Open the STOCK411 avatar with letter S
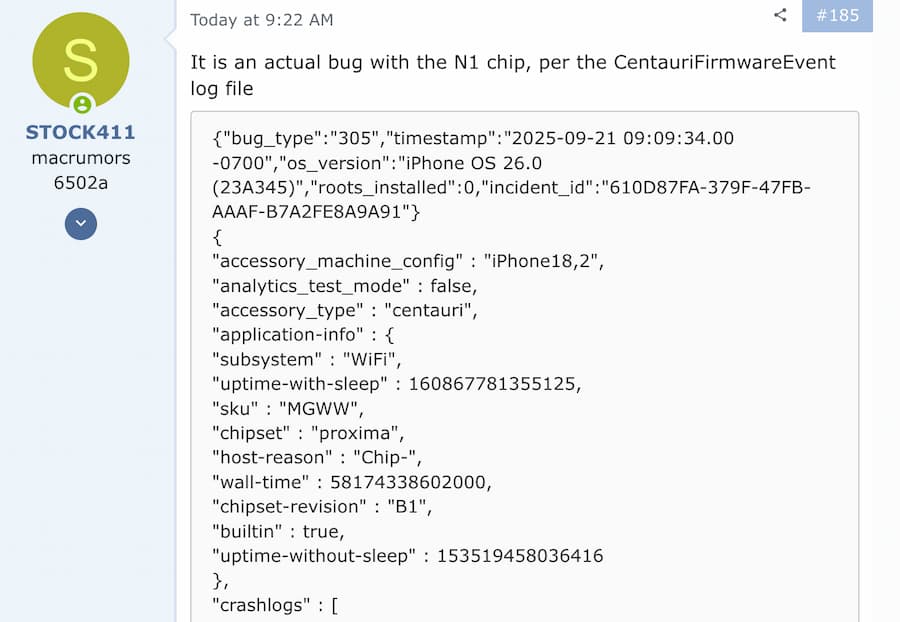 [x=81, y=61]
